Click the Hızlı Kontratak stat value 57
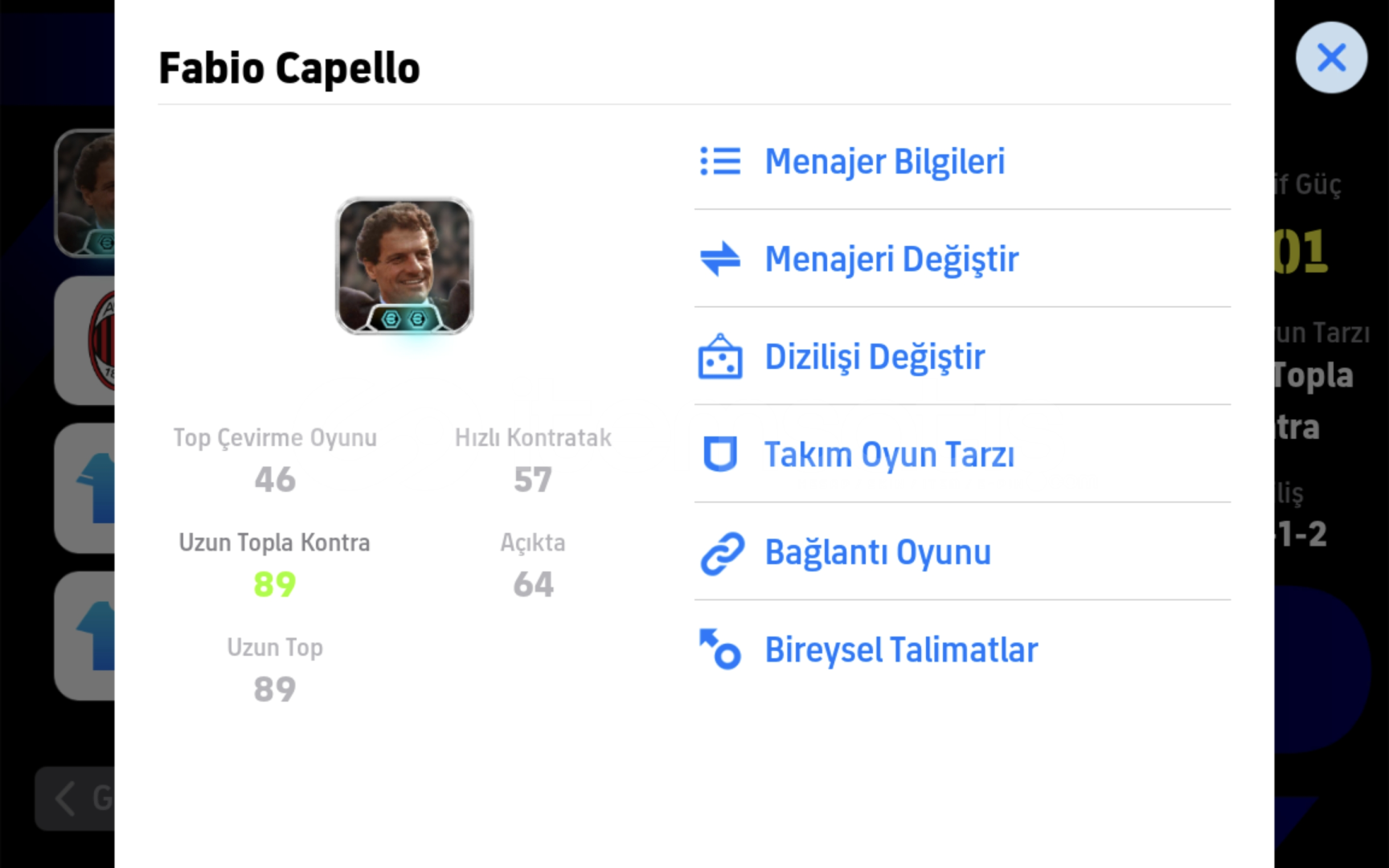The width and height of the screenshot is (1389, 868). pyautogui.click(x=533, y=480)
